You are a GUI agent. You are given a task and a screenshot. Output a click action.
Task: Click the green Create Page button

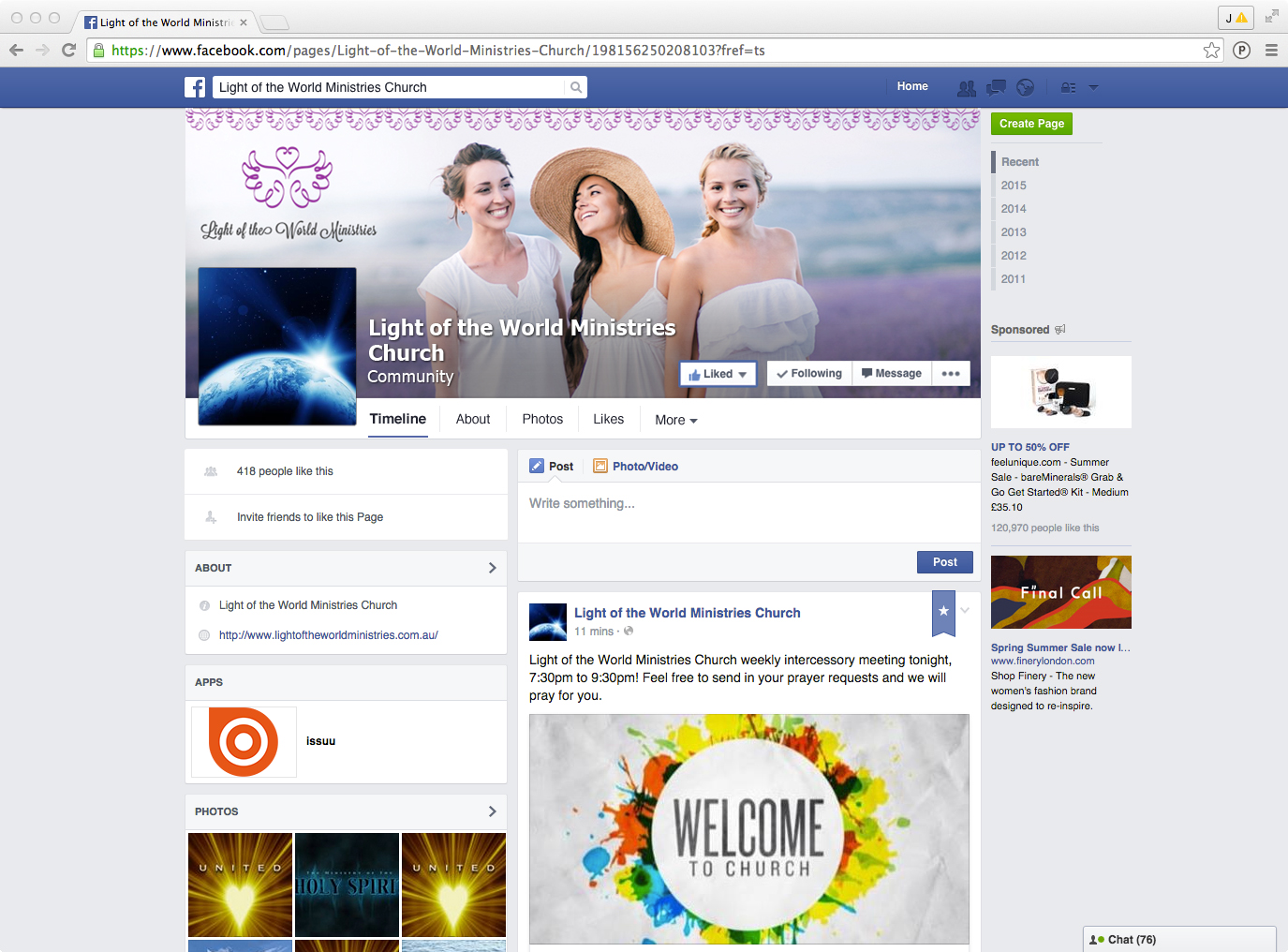pos(1031,124)
